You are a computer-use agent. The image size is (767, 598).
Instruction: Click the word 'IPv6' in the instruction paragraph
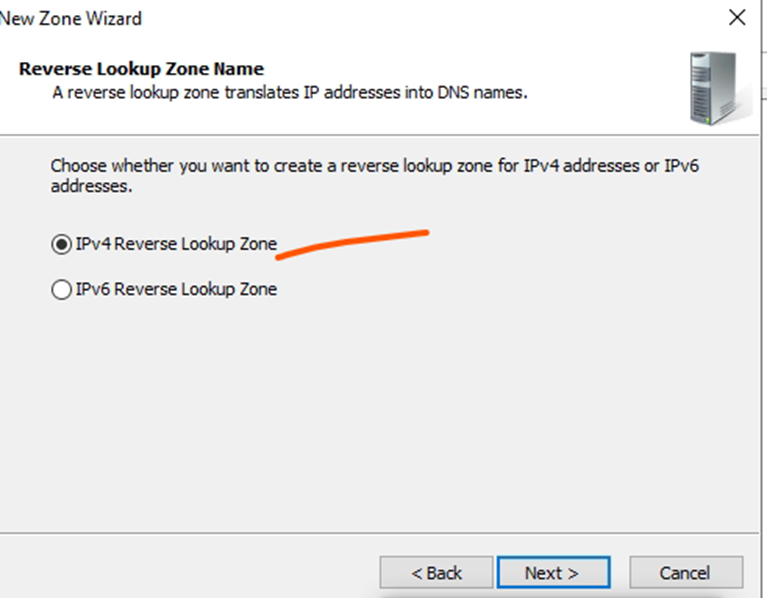(681, 166)
